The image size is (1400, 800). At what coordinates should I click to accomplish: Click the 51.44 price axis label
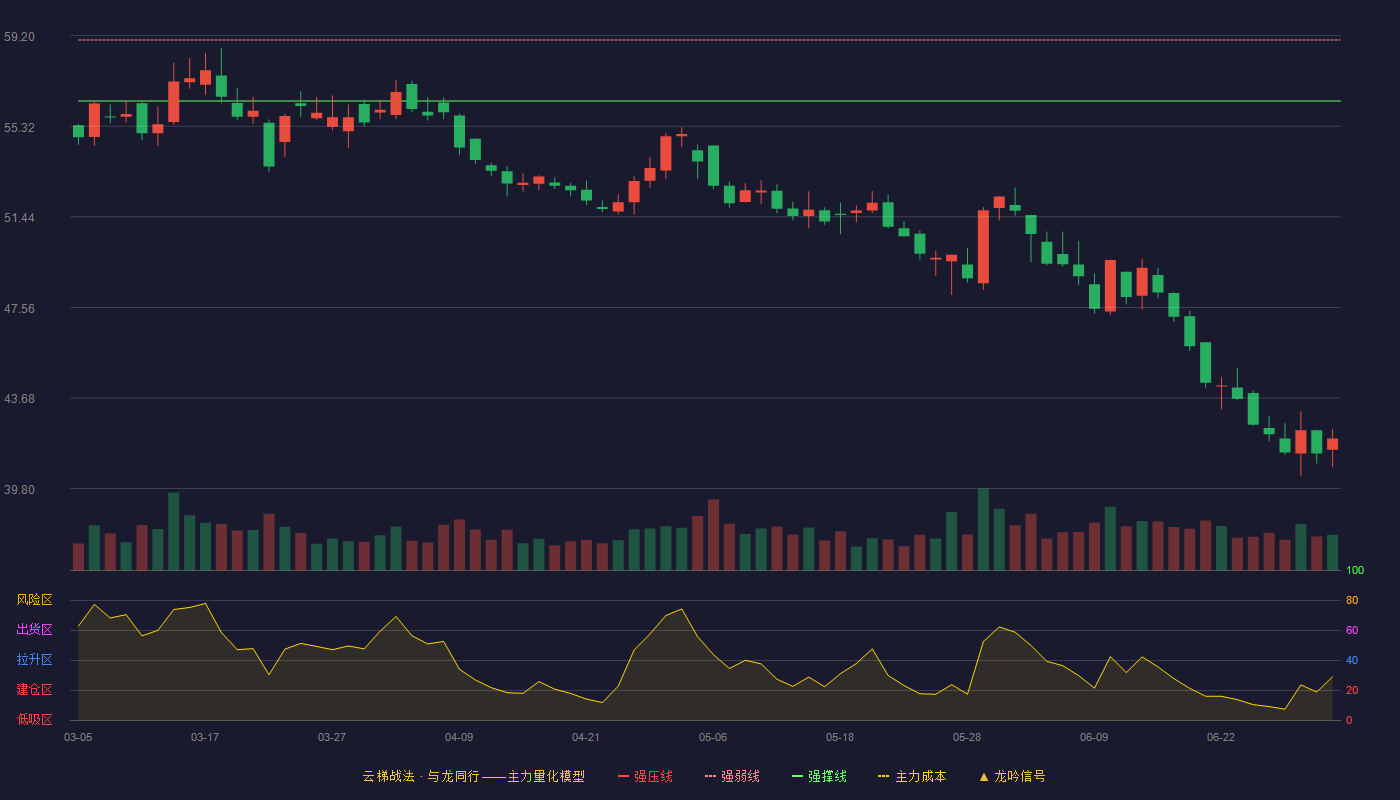click(19, 218)
